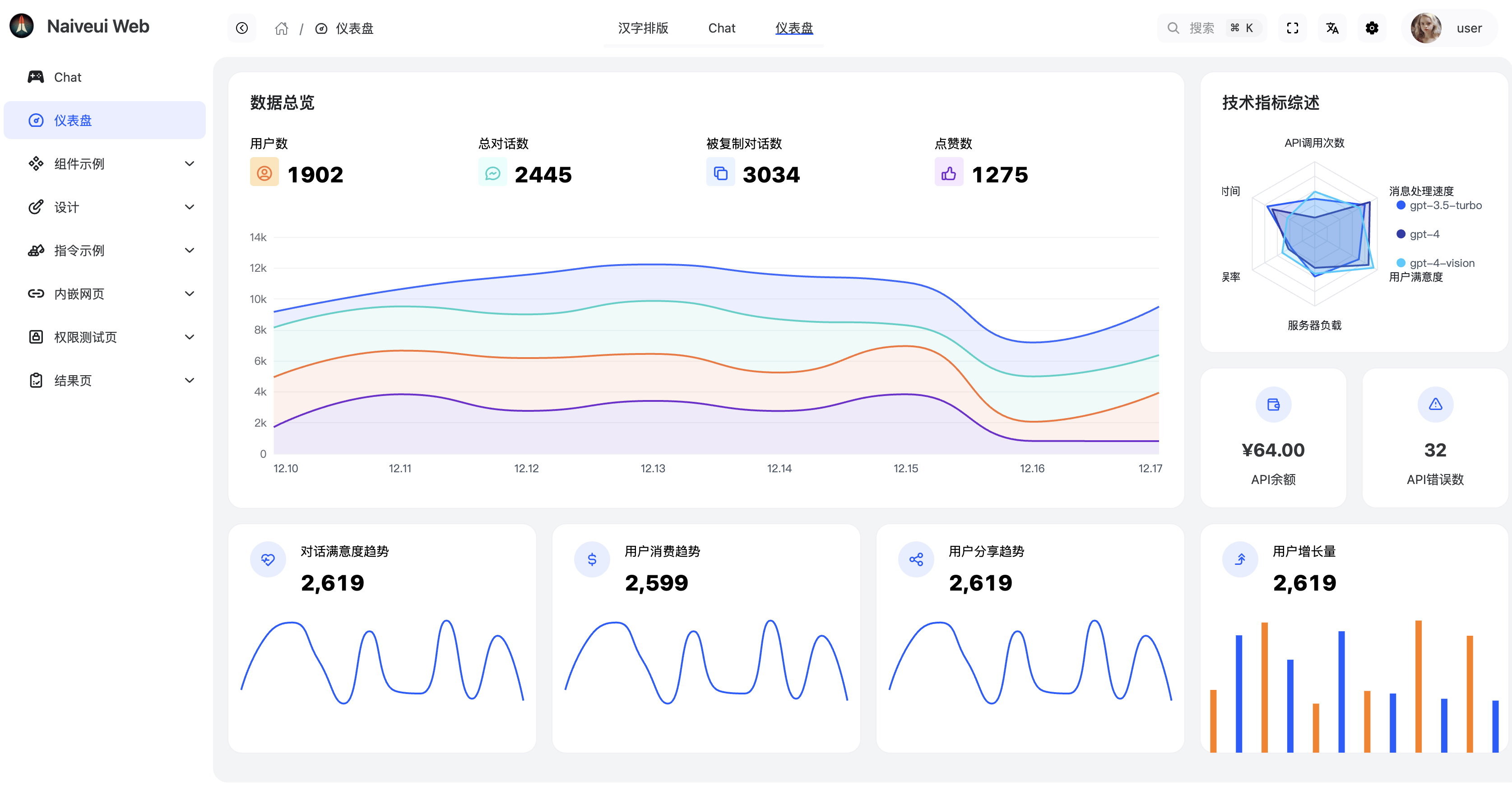Open the language translation switcher
The height and width of the screenshot is (810, 1512).
pyautogui.click(x=1332, y=28)
